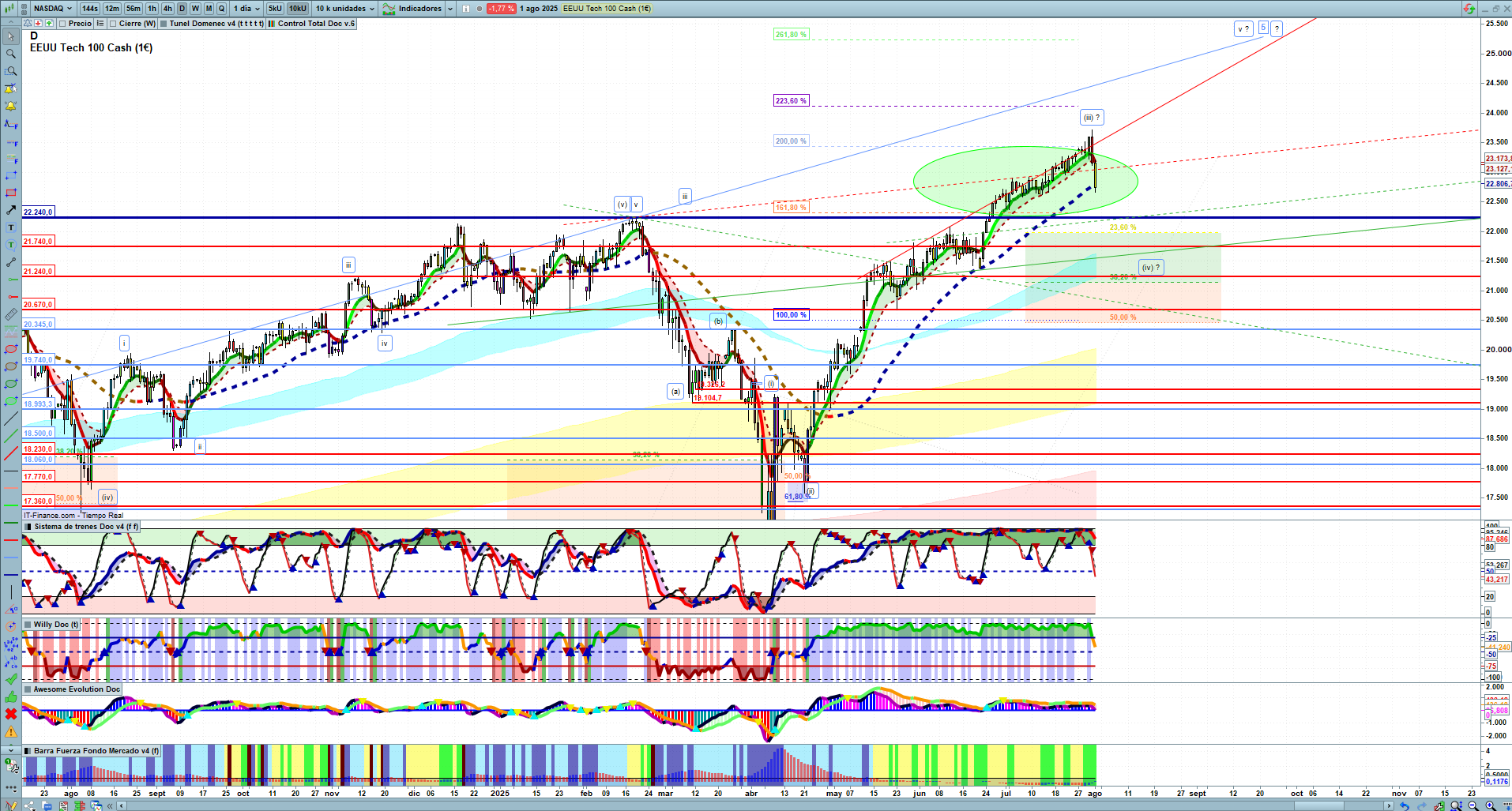Select the angle measurement tool
This screenshot has height=811, width=1512.
coord(11,610)
